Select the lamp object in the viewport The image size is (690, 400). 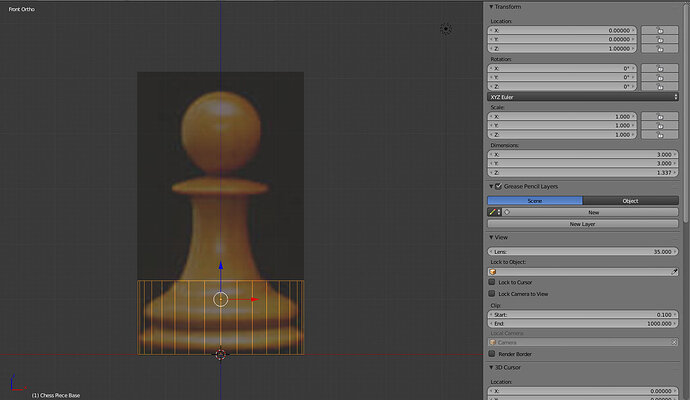tap(446, 29)
